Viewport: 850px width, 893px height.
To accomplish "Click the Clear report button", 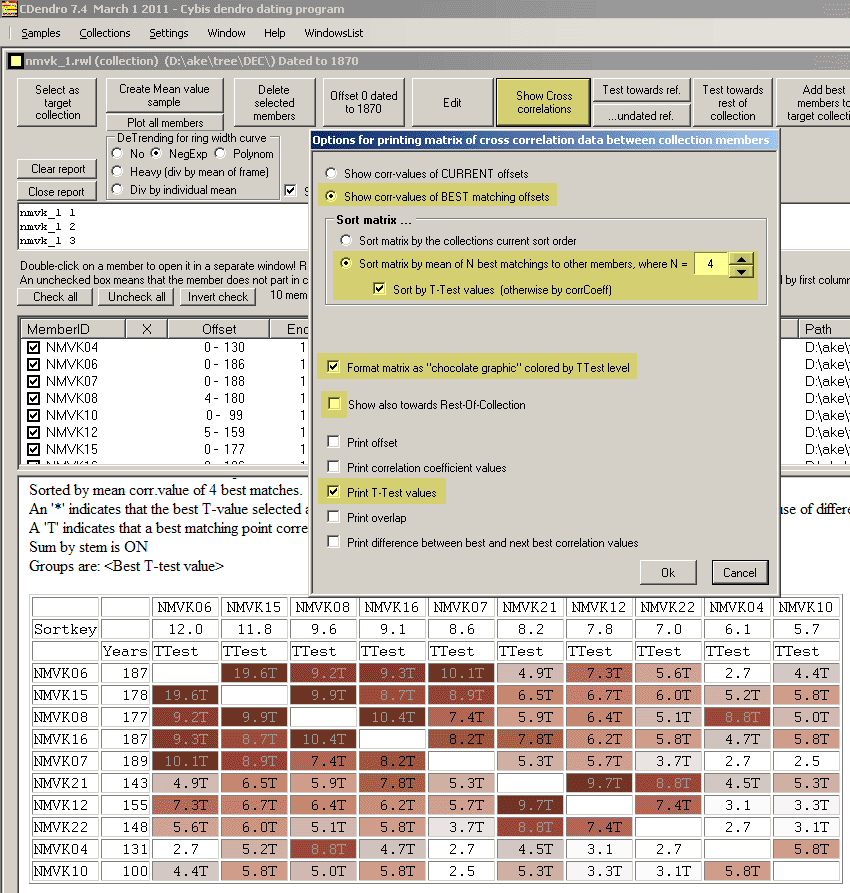I will [x=58, y=169].
